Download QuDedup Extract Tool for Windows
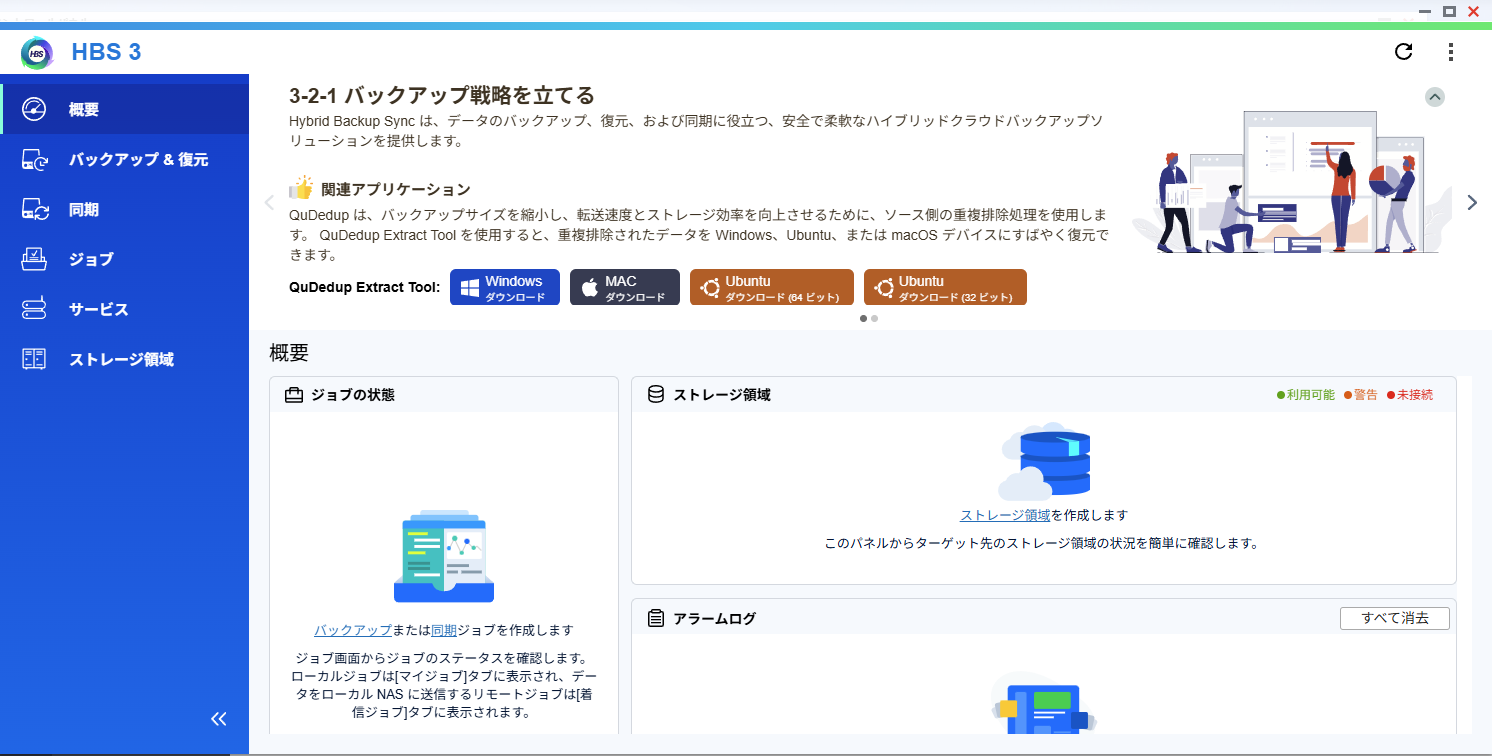1492x756 pixels. pos(504,288)
